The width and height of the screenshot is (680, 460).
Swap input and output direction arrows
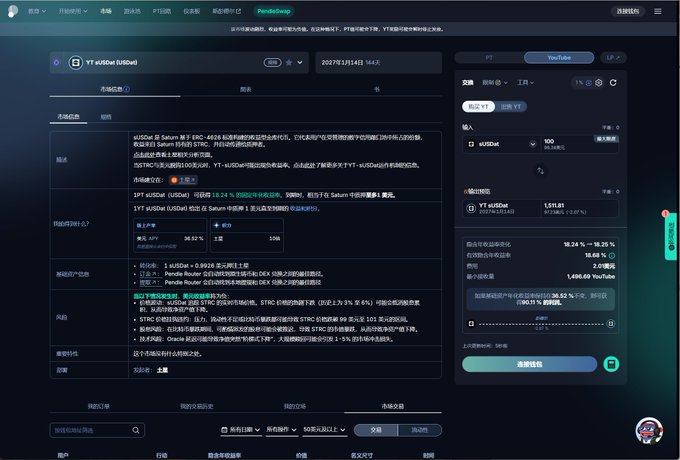540,170
